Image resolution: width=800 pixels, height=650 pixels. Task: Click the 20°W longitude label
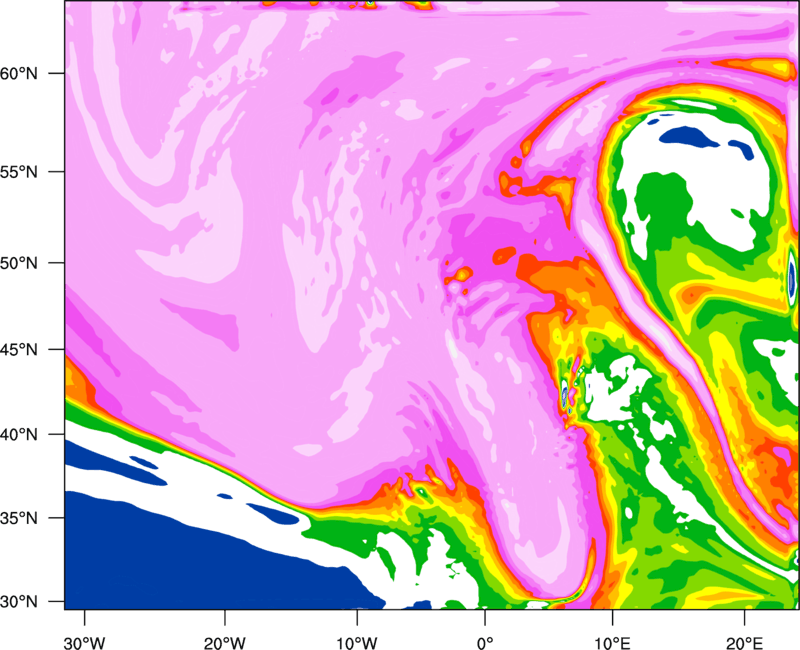[x=225, y=643]
